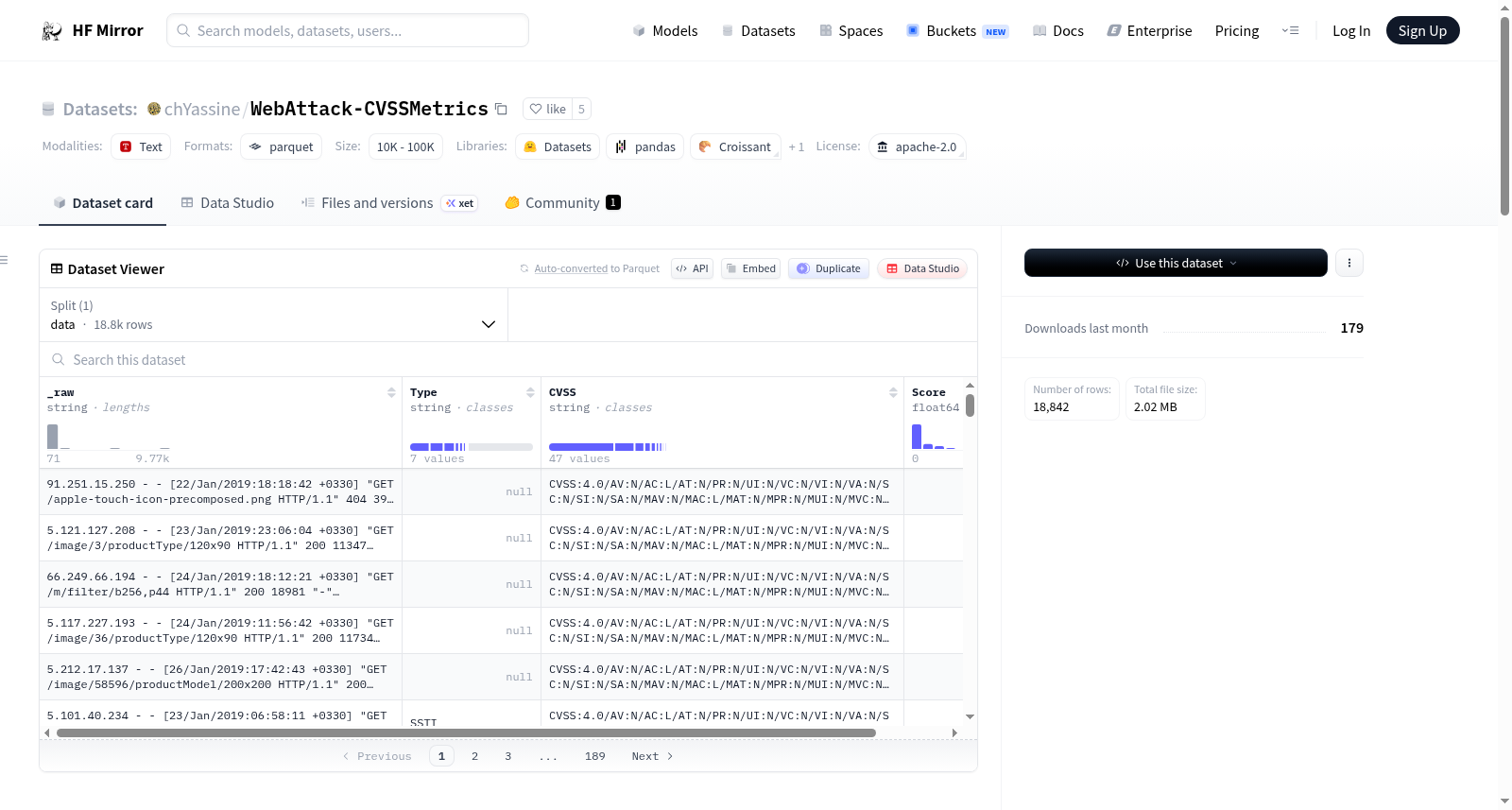
Task: Click the Duplicate button
Action: tap(829, 268)
